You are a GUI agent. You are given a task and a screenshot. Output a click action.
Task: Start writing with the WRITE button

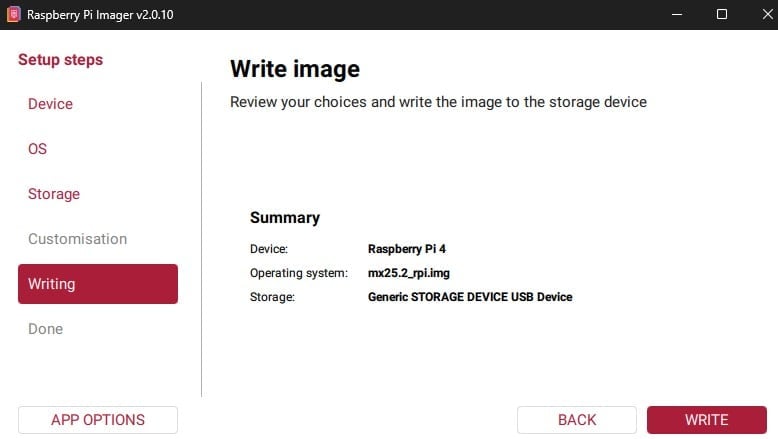707,420
